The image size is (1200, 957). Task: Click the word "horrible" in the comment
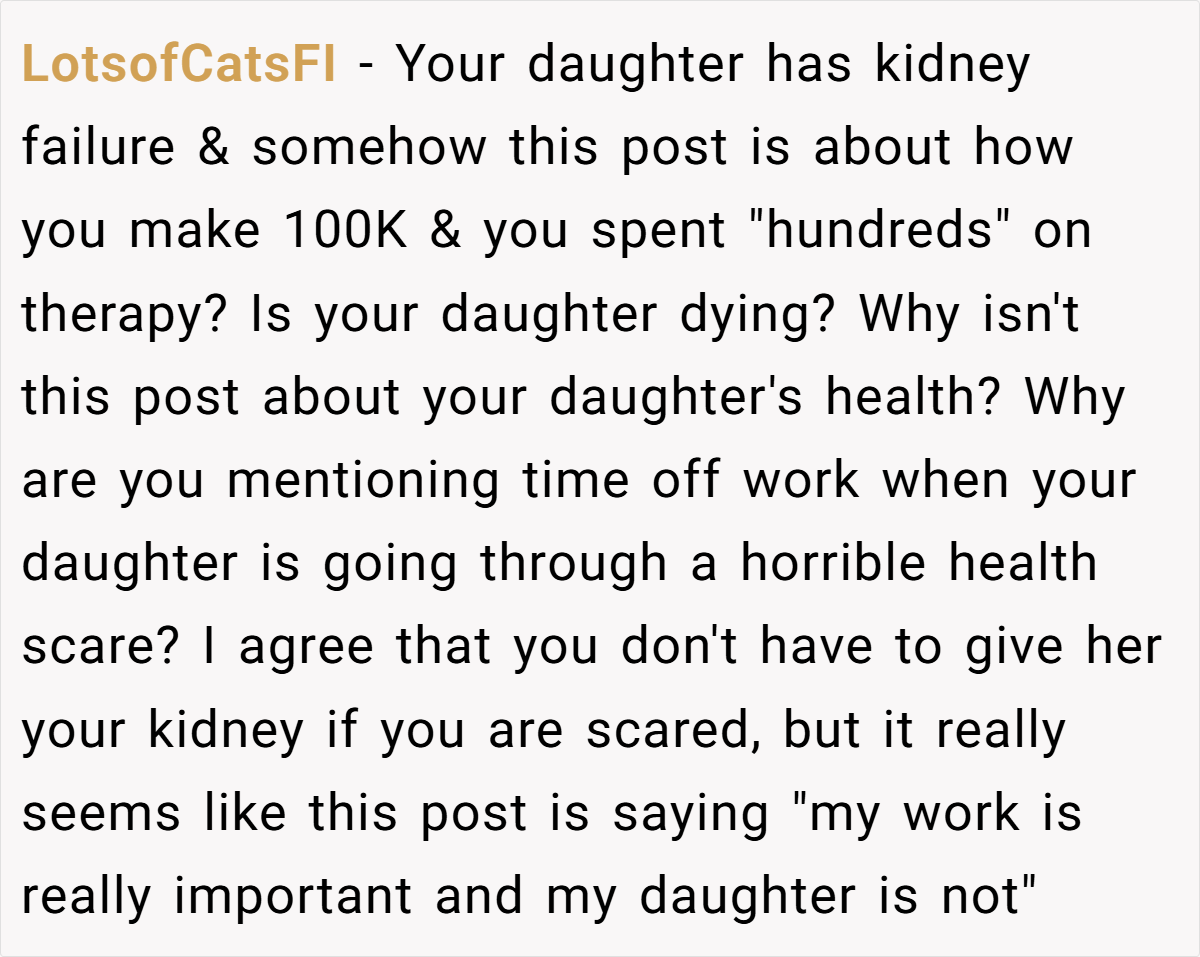[x=833, y=565]
